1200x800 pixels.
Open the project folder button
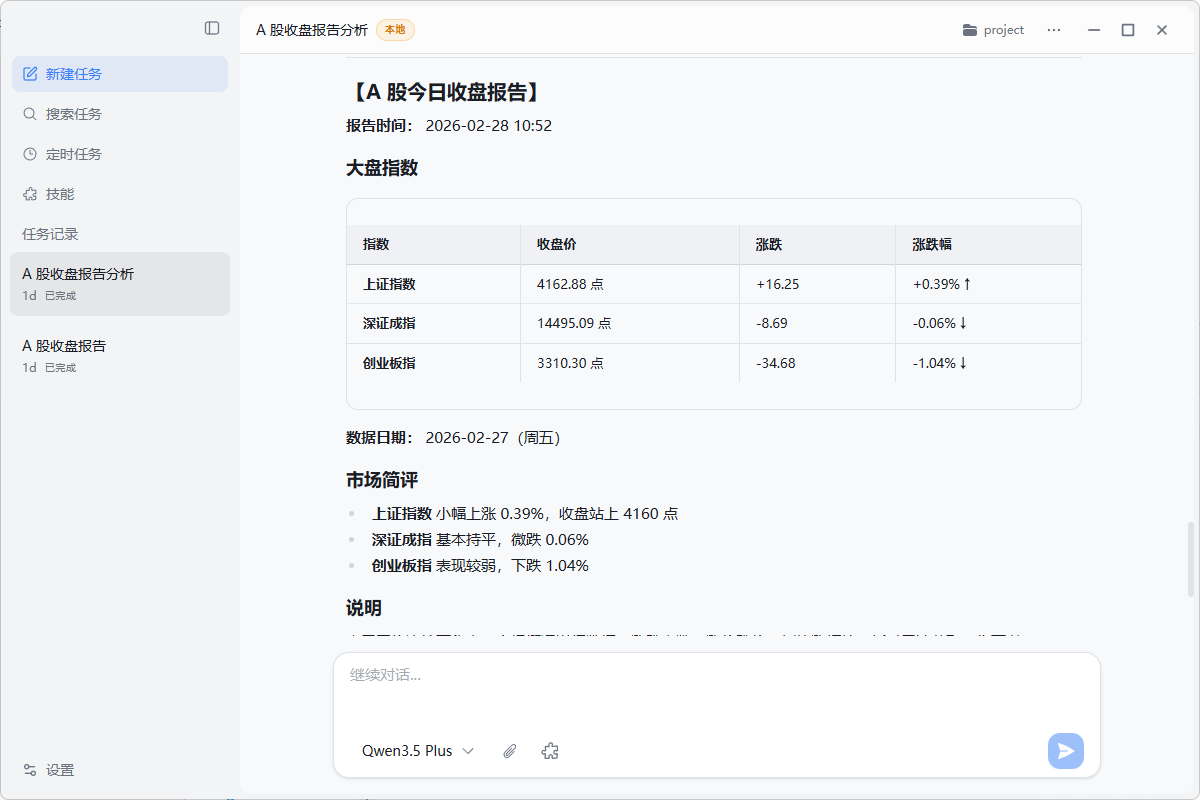coord(993,30)
